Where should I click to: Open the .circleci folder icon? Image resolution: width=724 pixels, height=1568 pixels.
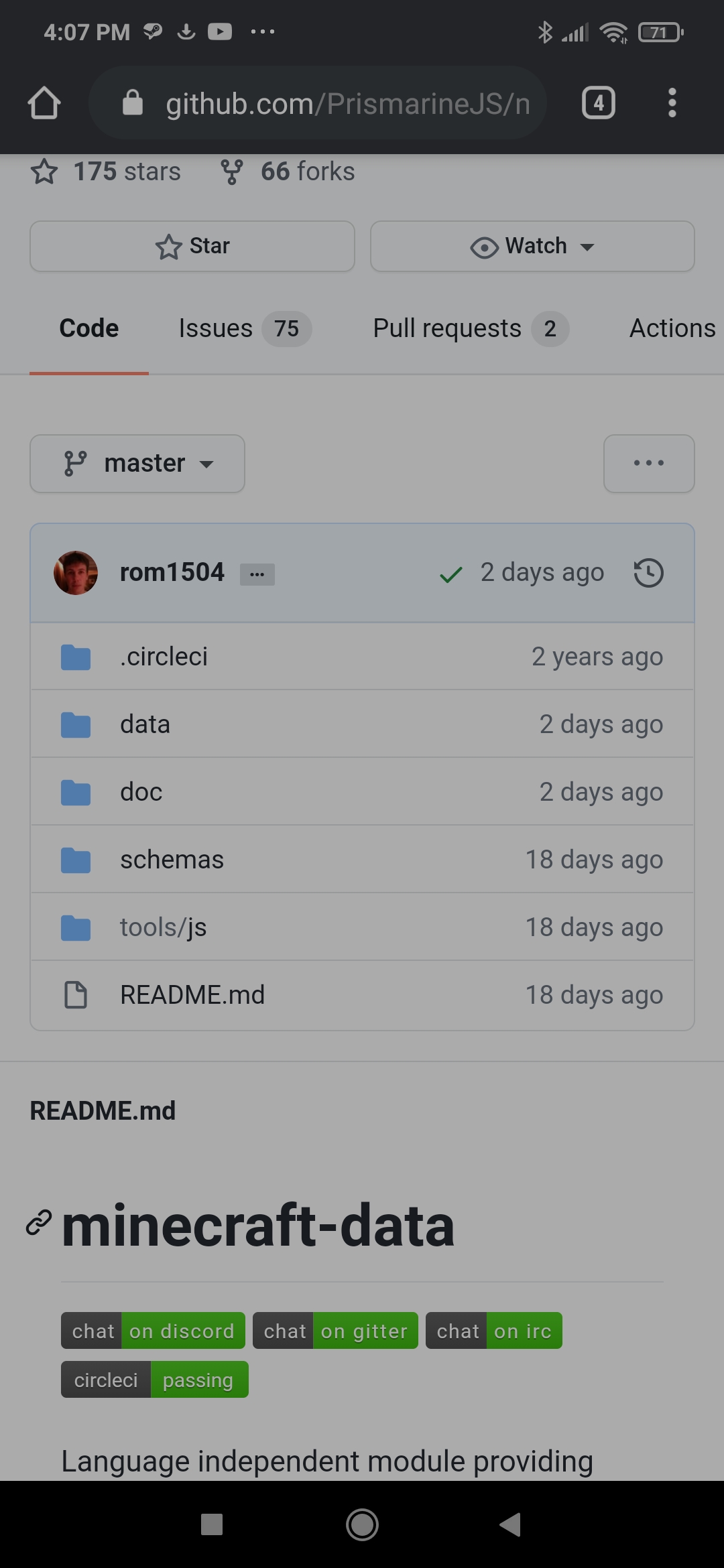[x=75, y=657]
